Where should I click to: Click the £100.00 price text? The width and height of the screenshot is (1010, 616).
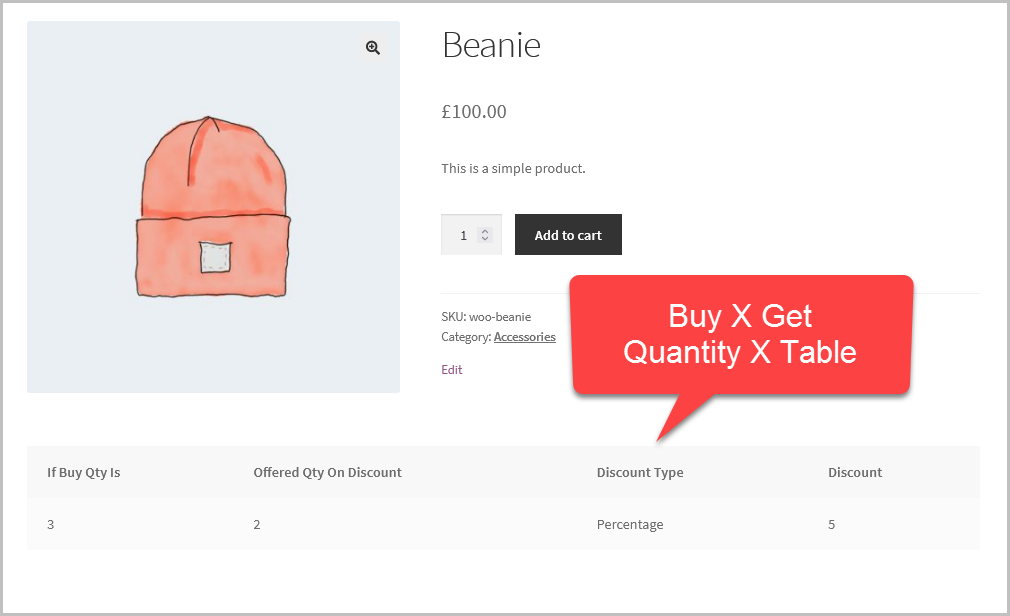tap(474, 111)
